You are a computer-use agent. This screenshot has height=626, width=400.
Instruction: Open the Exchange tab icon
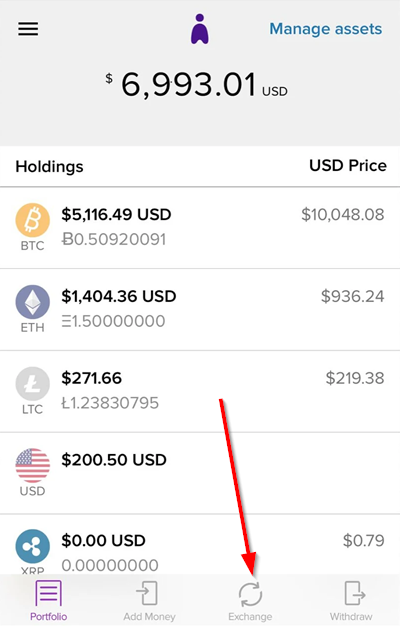pos(250,595)
